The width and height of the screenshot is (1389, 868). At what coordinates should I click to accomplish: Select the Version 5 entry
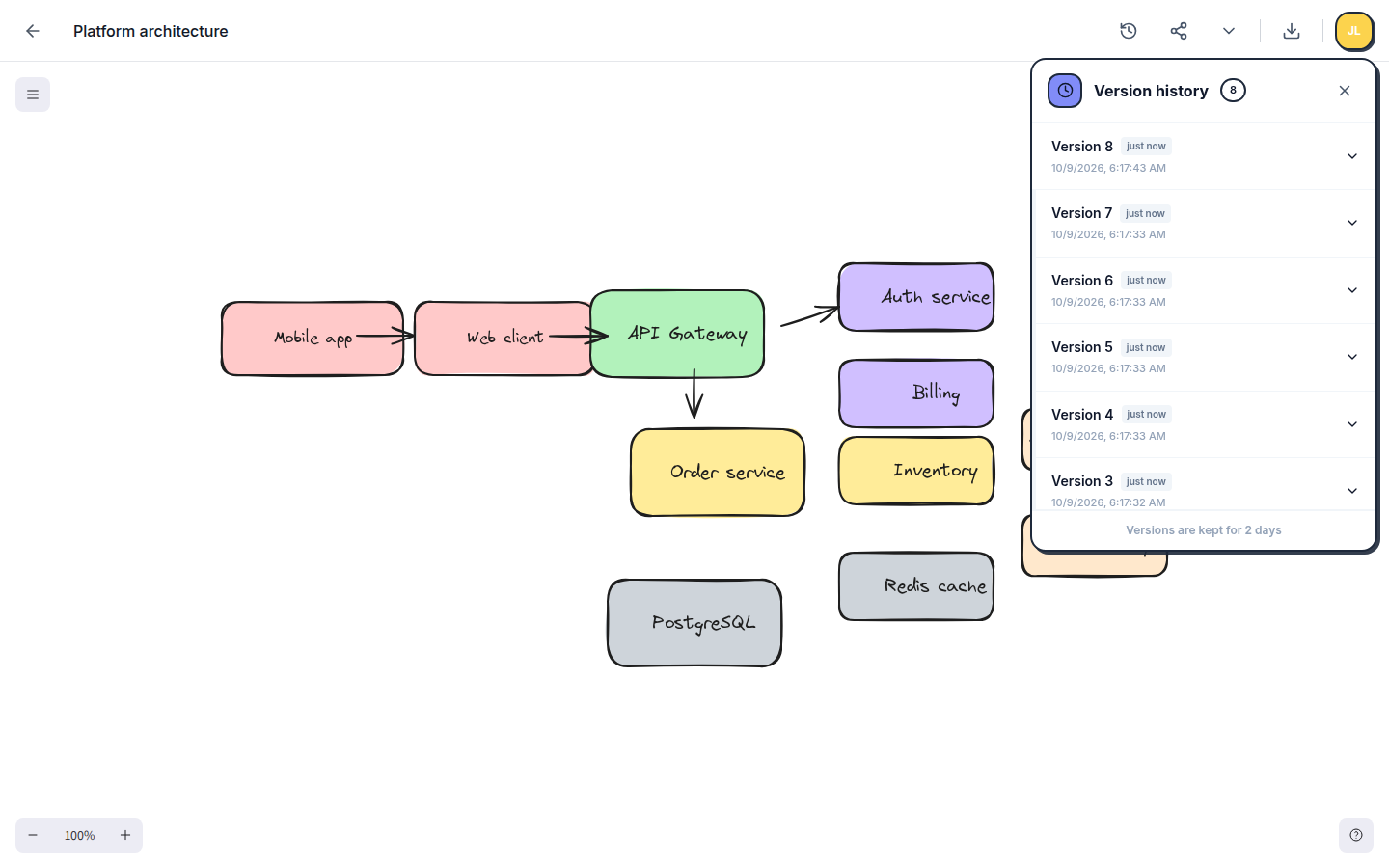pos(1204,357)
